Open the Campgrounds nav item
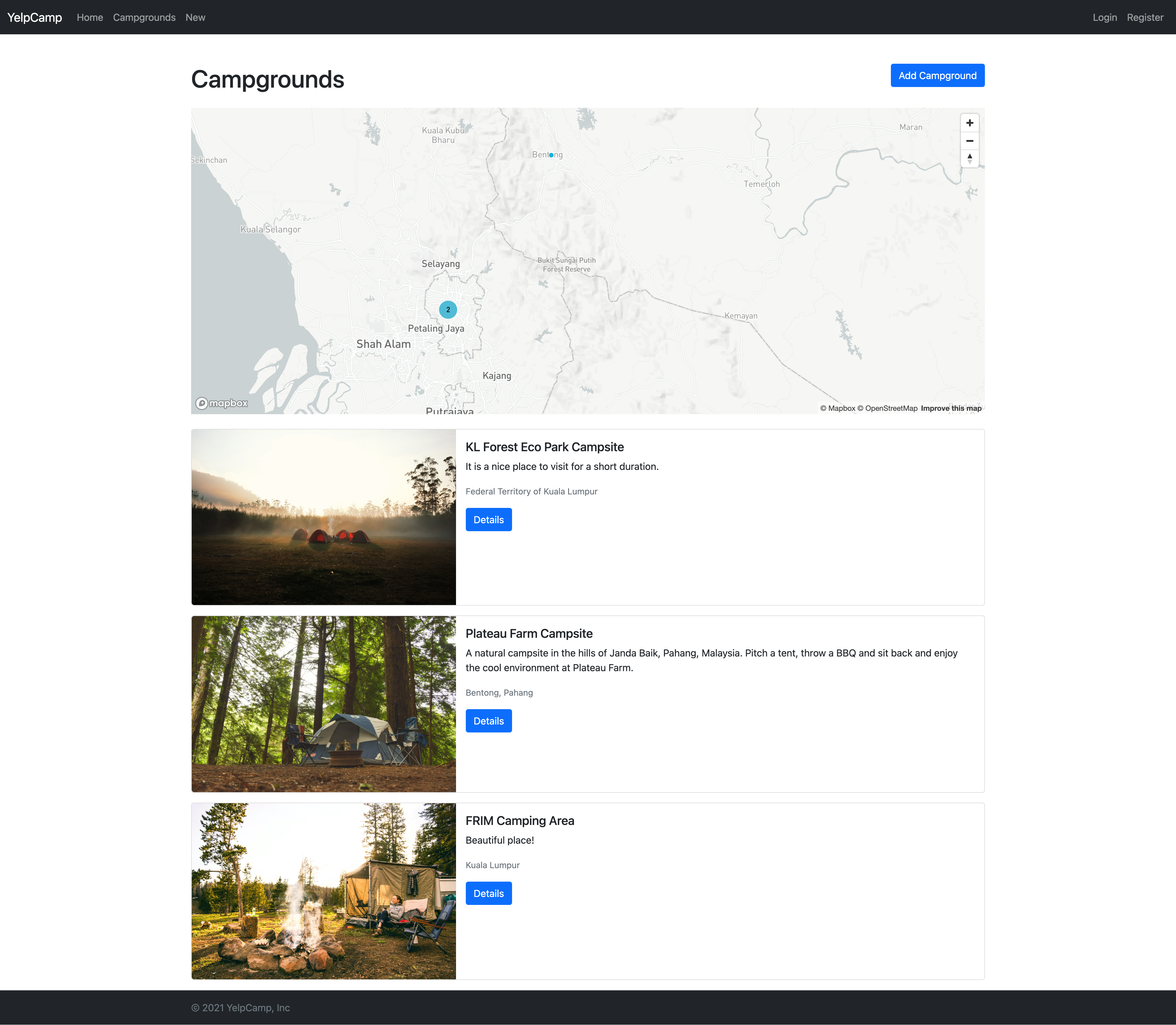Image resolution: width=1176 pixels, height=1025 pixels. 144,17
